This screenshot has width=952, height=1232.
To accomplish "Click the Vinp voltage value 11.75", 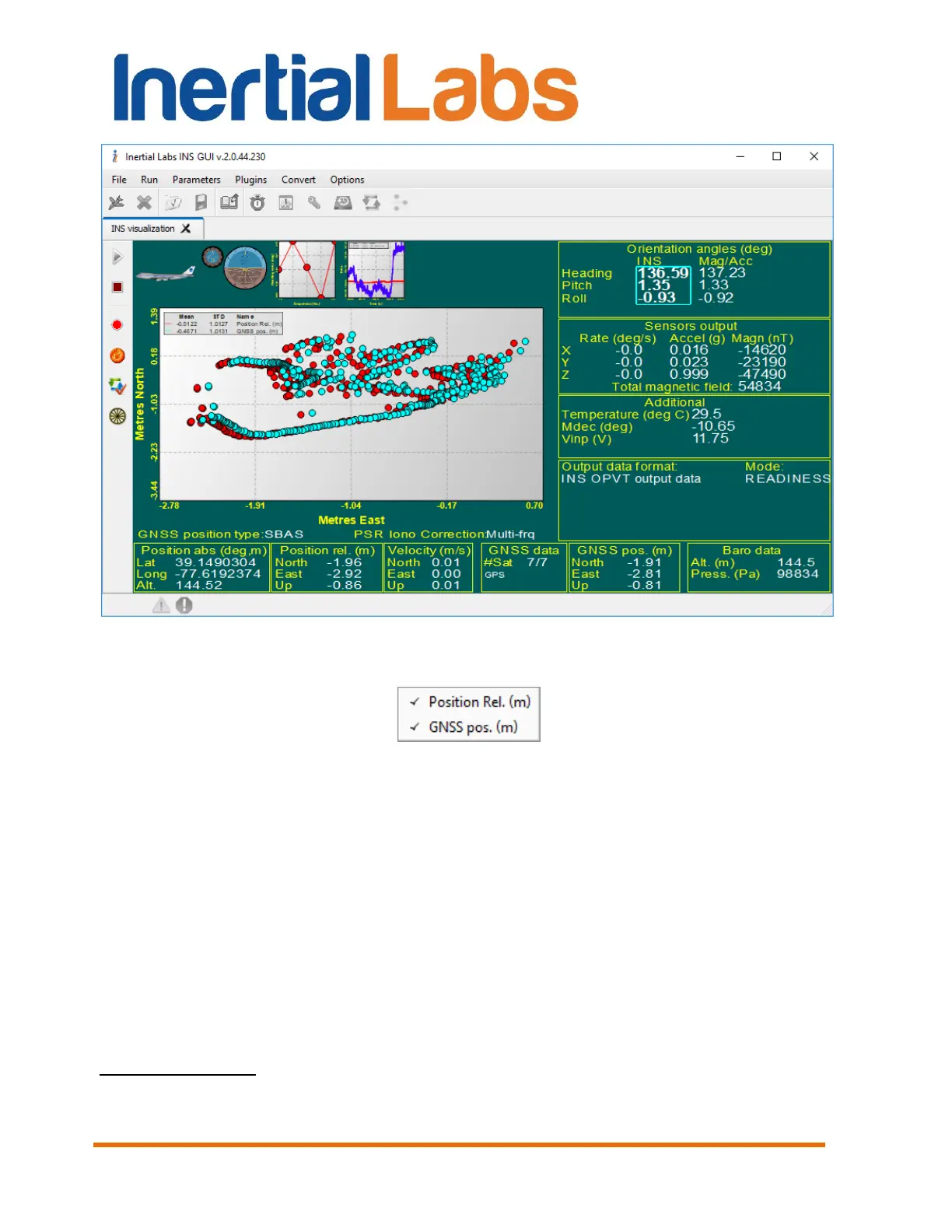I will [x=711, y=439].
